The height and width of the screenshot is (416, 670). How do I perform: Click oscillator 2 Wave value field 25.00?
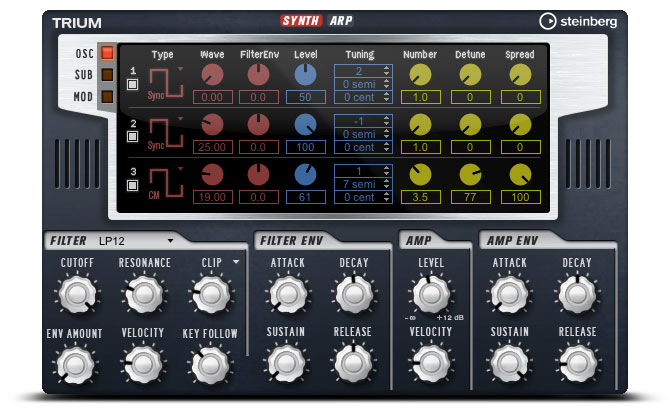click(x=212, y=147)
